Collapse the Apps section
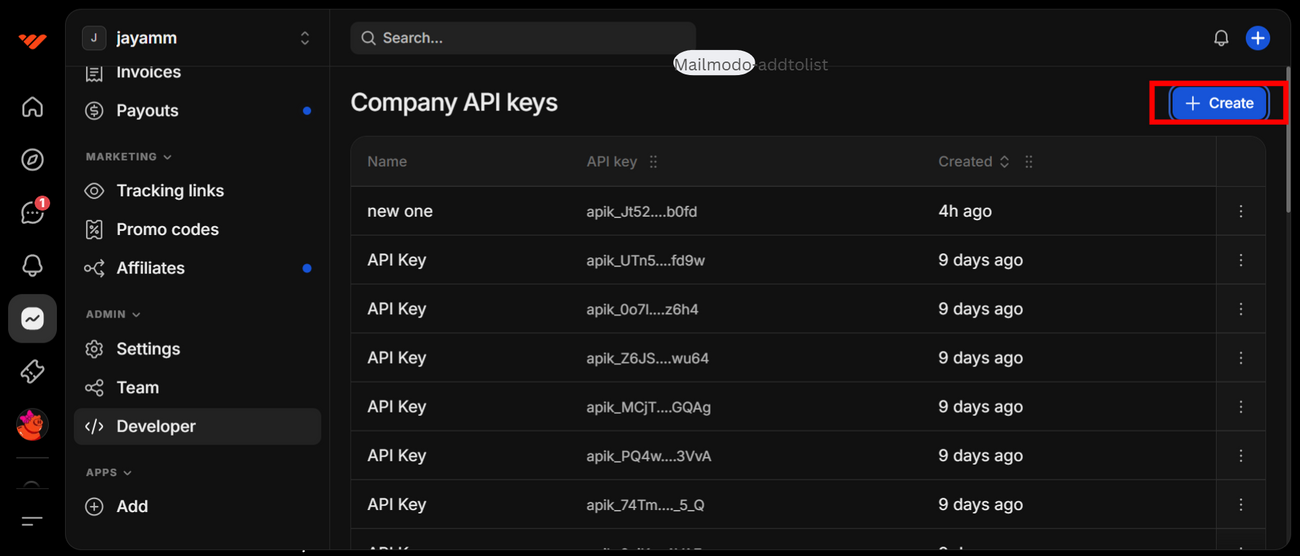This screenshot has width=1300, height=556. pyautogui.click(x=109, y=472)
